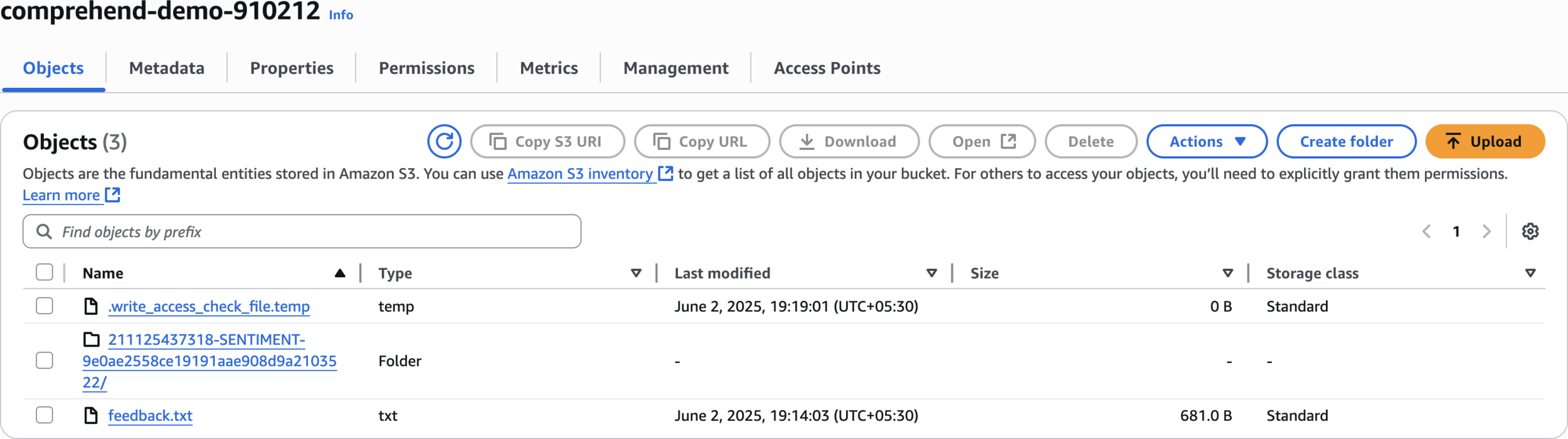Screen dimensions: 1568x439
Task: Click the Copy S3 URI button
Action: click(548, 141)
